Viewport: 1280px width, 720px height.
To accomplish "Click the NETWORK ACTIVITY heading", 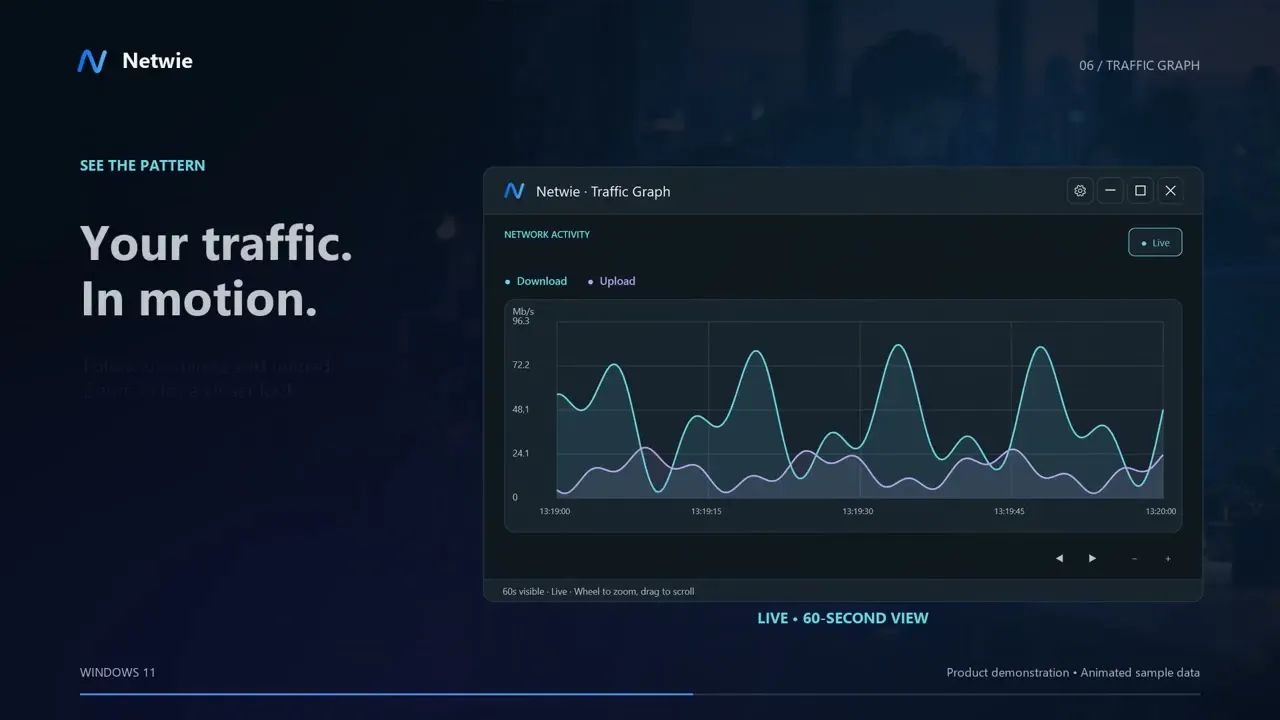I will tap(547, 235).
